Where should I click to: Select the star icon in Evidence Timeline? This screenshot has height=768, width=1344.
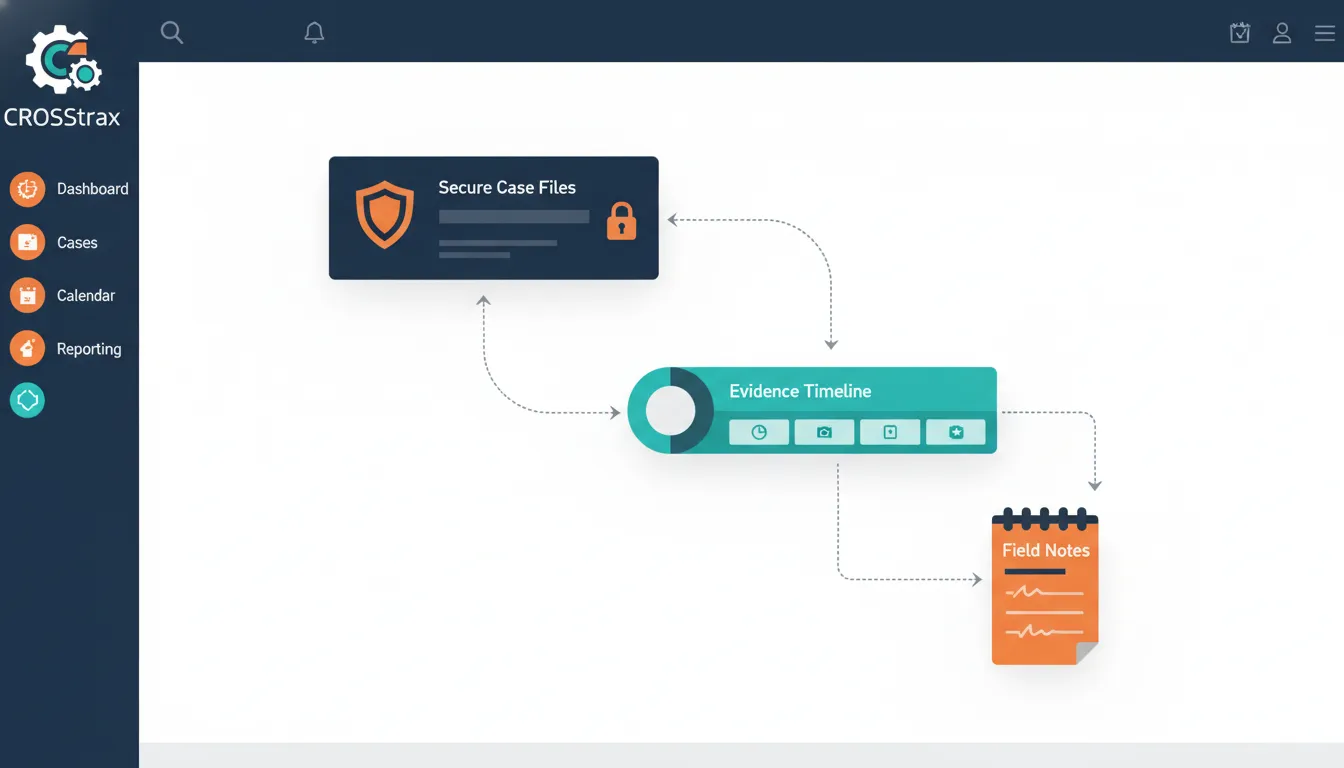pyautogui.click(x=956, y=432)
